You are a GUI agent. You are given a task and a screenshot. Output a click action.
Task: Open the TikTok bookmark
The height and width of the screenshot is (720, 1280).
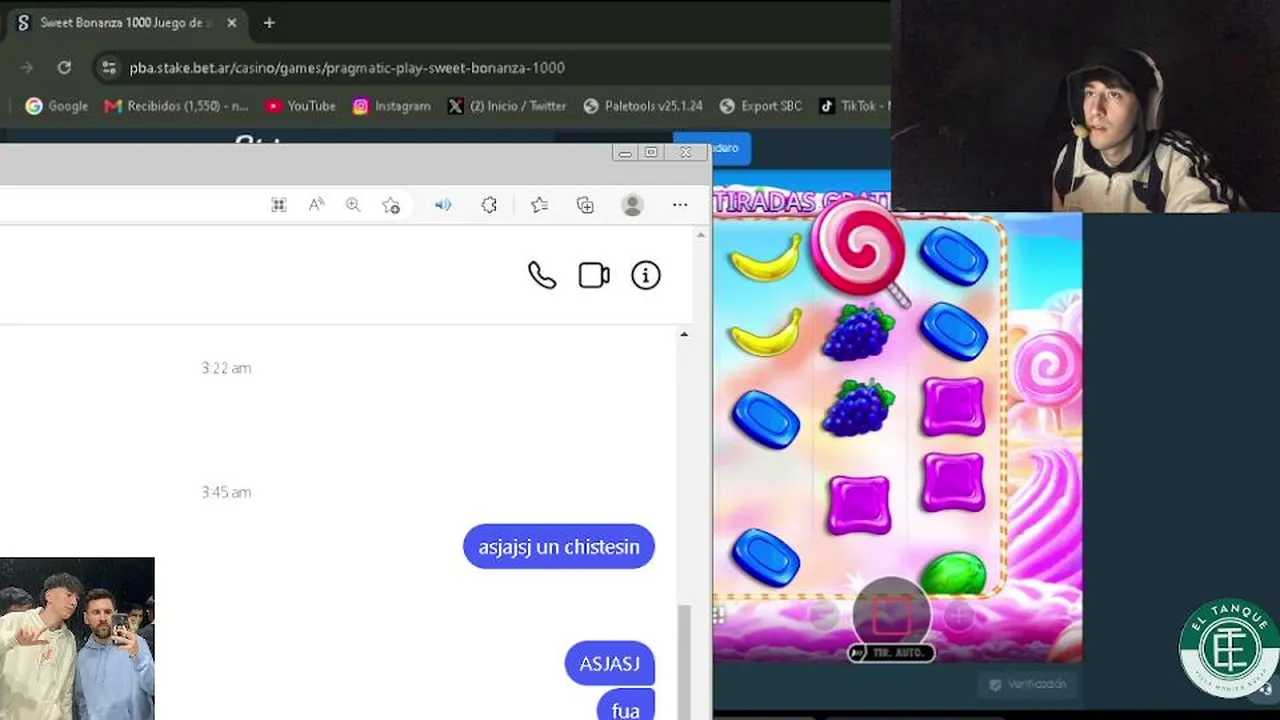click(854, 106)
